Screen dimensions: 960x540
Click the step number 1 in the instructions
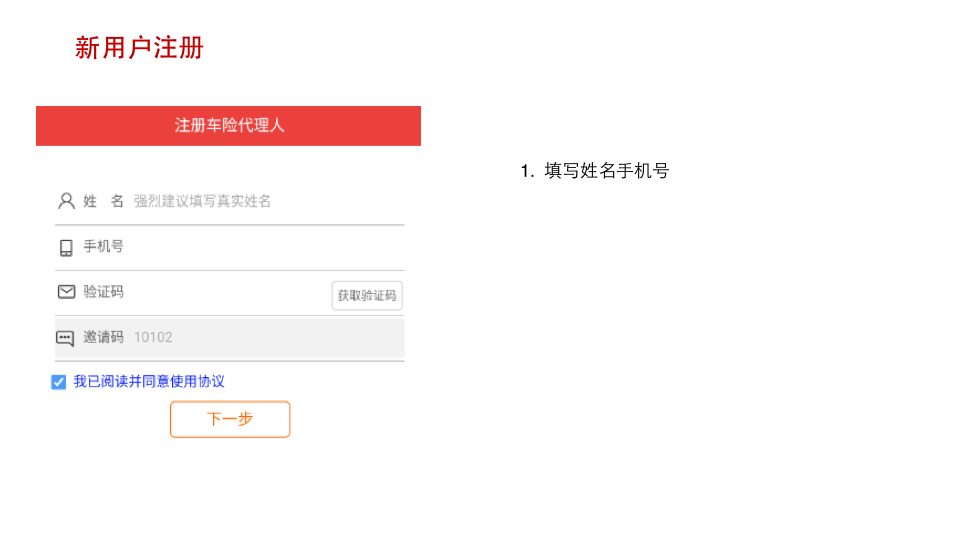point(525,171)
